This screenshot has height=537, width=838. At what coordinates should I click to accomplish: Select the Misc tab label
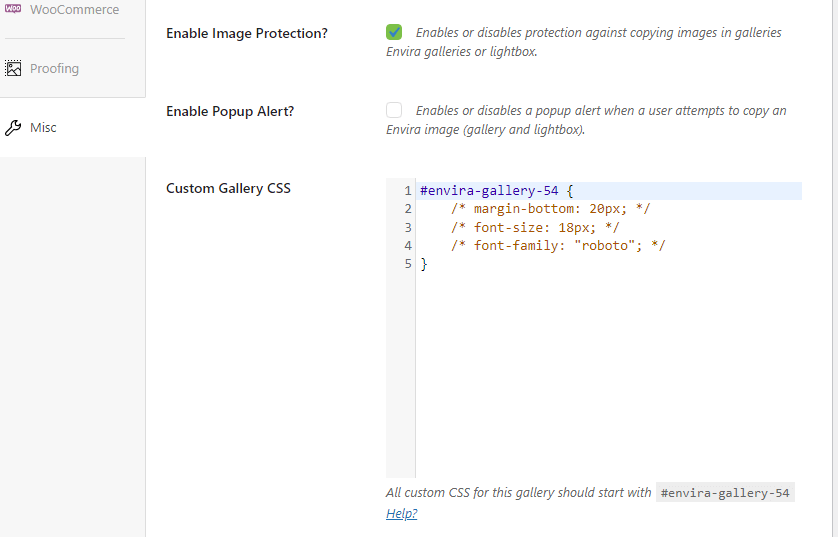pos(43,128)
